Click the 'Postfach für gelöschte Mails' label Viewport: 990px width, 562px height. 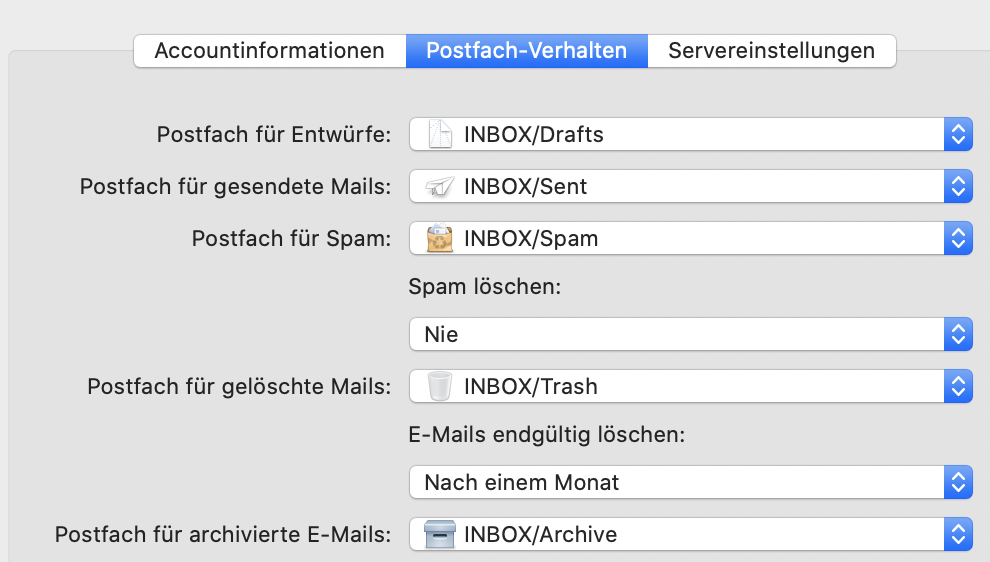[x=239, y=386]
